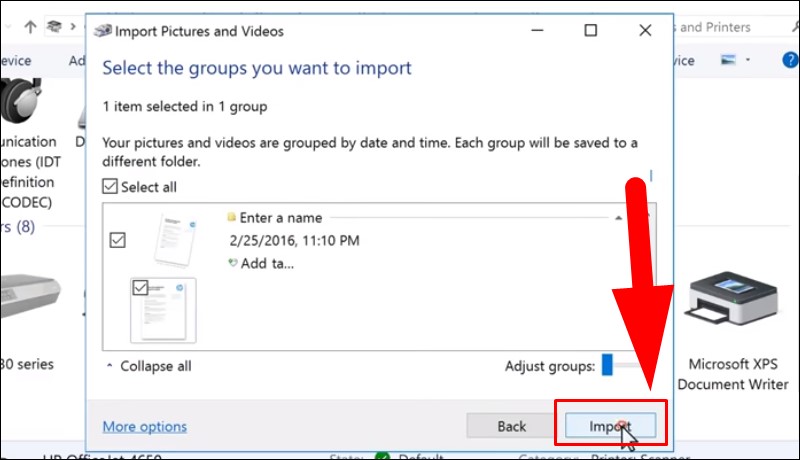Select the scanner device icon on the left
Screen dimensions: 800x460
(30, 296)
